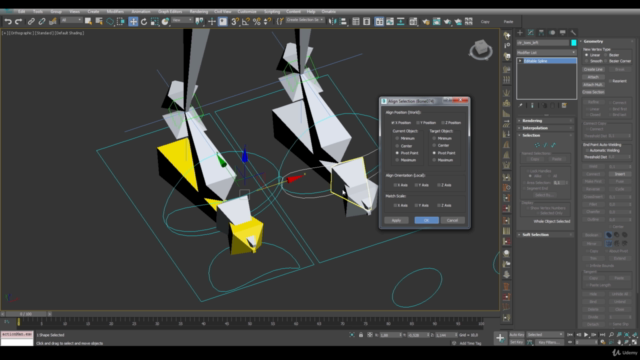Open the Create tab in command panel

coord(520,33)
